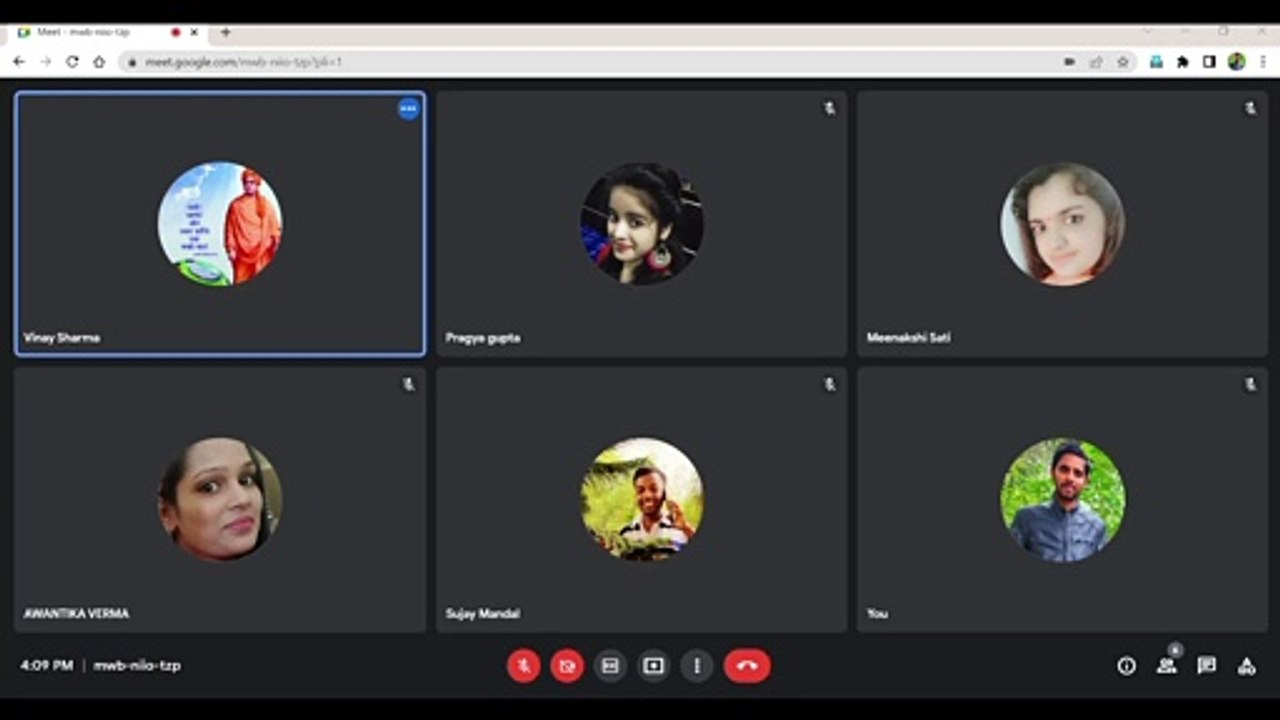1280x720 pixels.
Task: Click muted mic icon on Sujay Mandal tile
Action: pyautogui.click(x=829, y=384)
